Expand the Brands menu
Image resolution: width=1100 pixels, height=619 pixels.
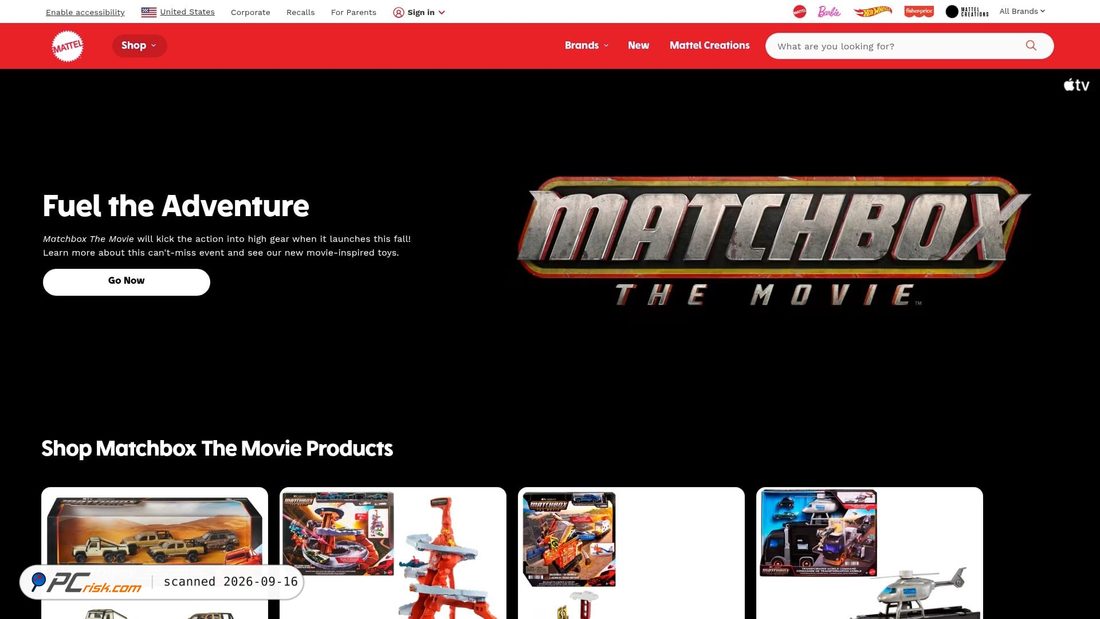point(586,46)
